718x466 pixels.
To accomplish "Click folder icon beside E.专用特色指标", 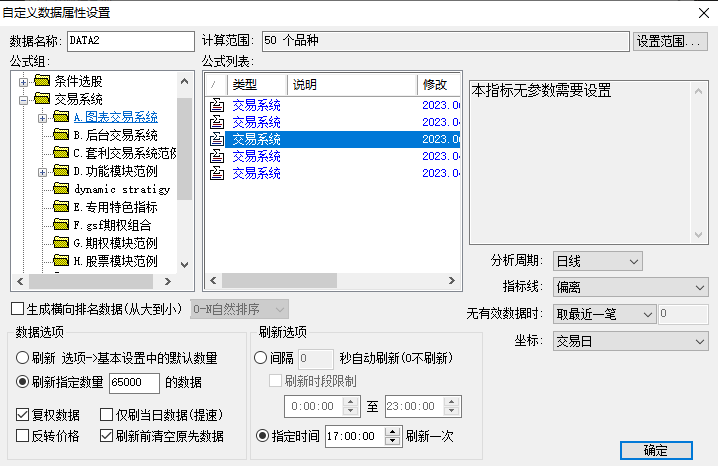I will pyautogui.click(x=61, y=207).
